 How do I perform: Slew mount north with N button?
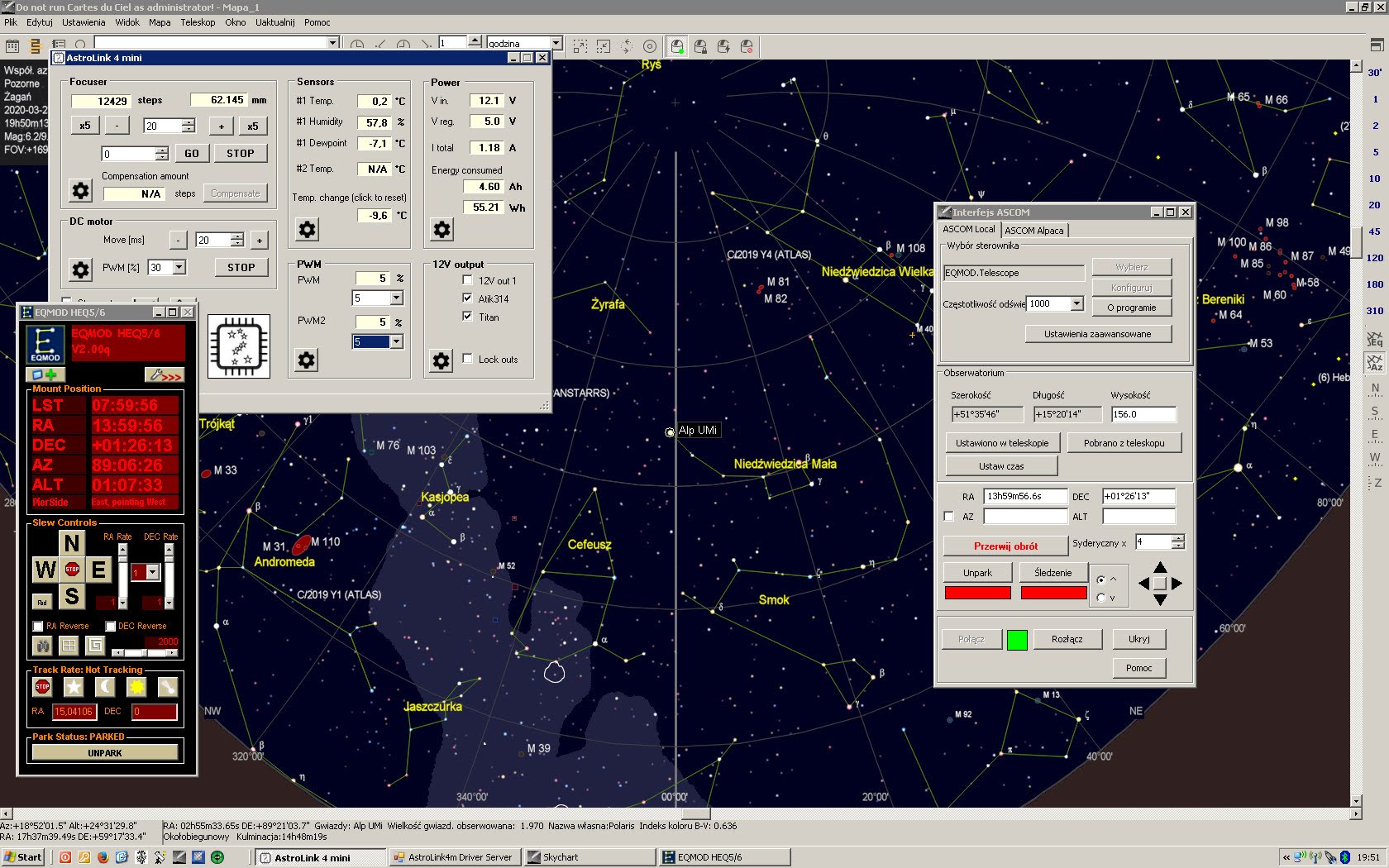pyautogui.click(x=72, y=543)
